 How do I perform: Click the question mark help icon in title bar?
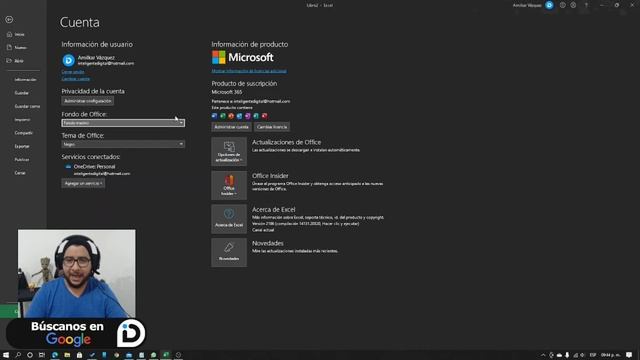[586, 5]
